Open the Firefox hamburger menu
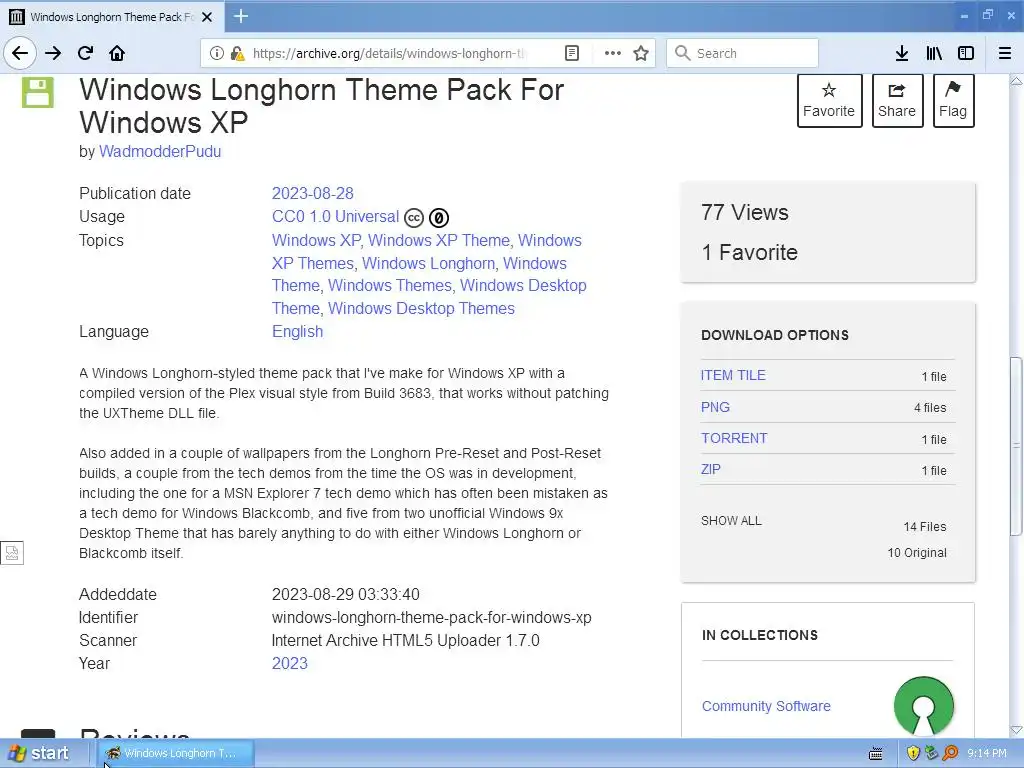Screen dimensions: 1024x768 tap(1004, 53)
